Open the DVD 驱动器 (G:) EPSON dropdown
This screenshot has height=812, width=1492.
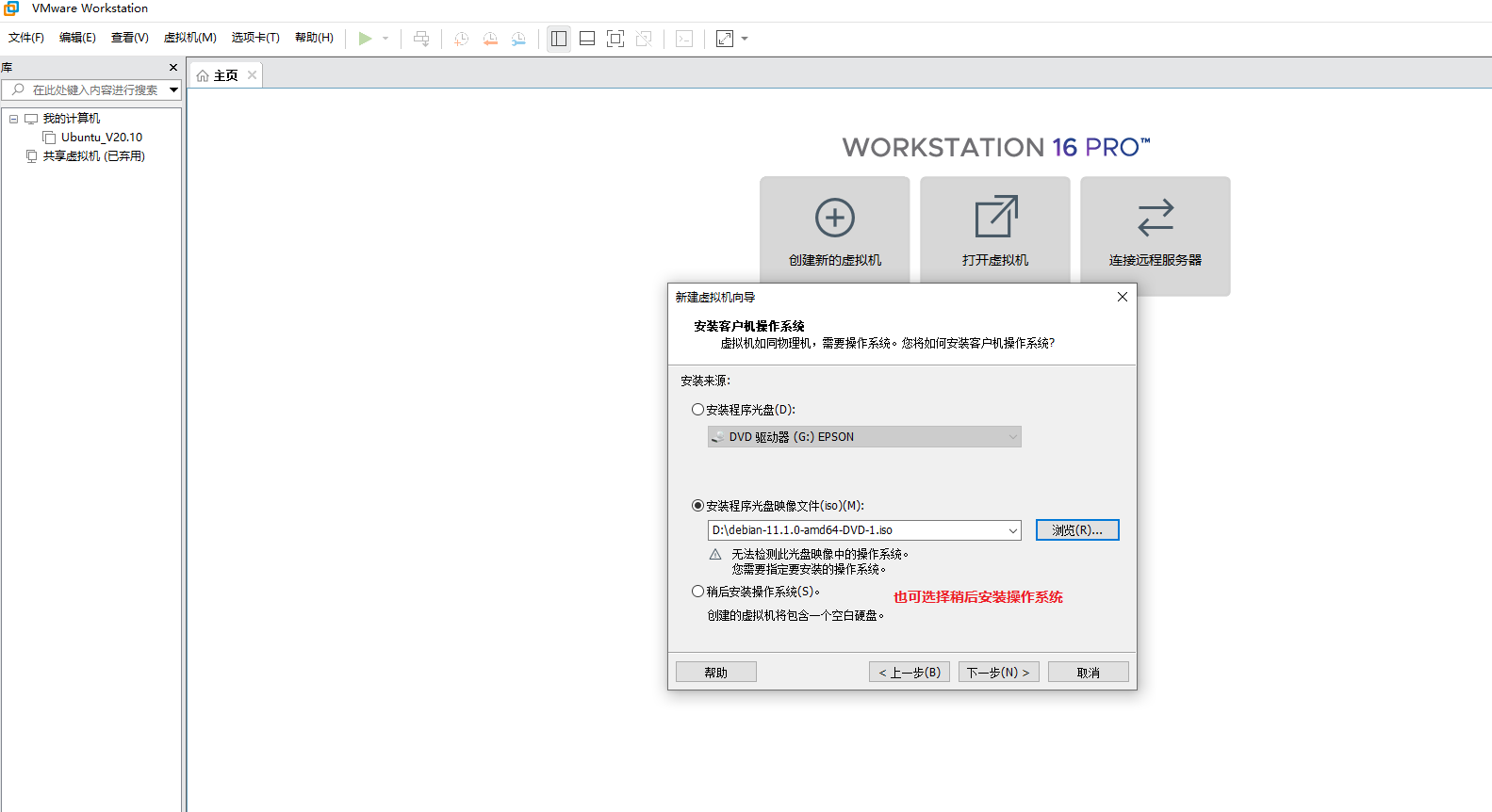coord(864,437)
